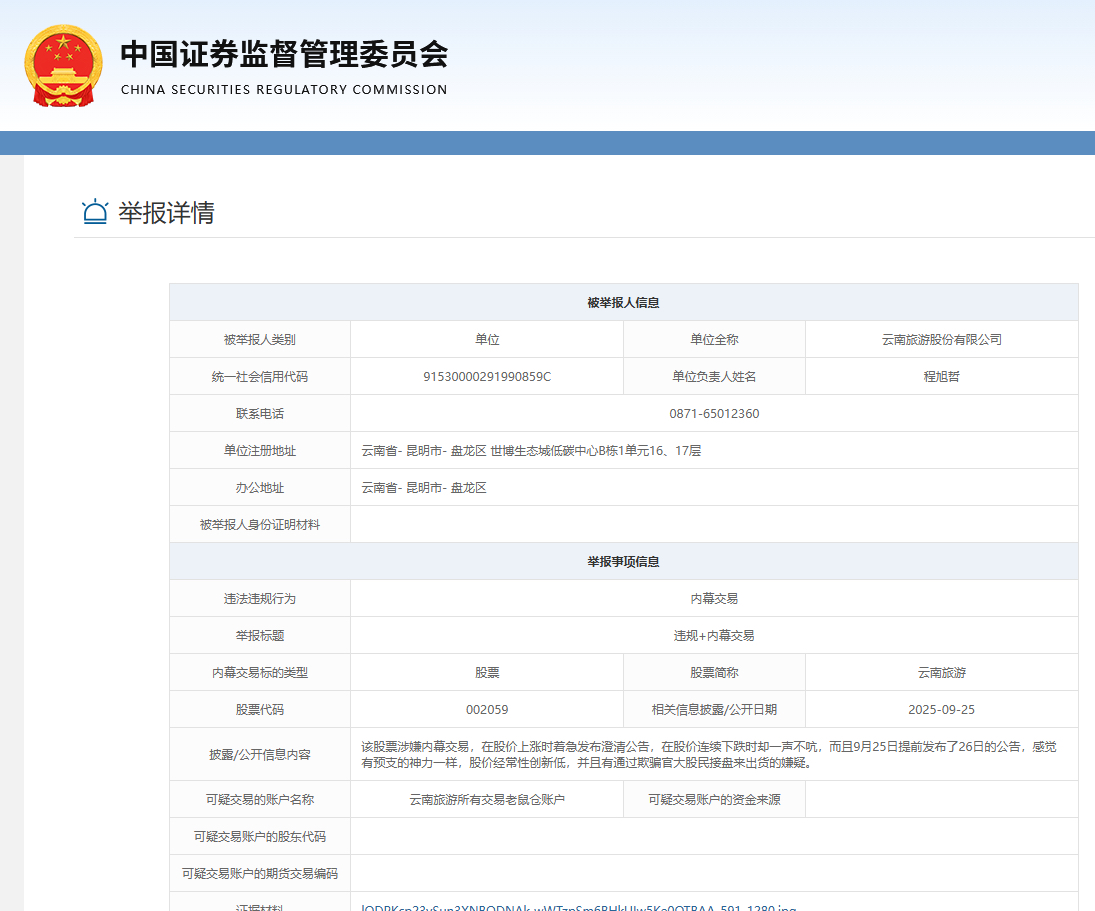Click the disclosure date 2025-09-25

click(941, 709)
